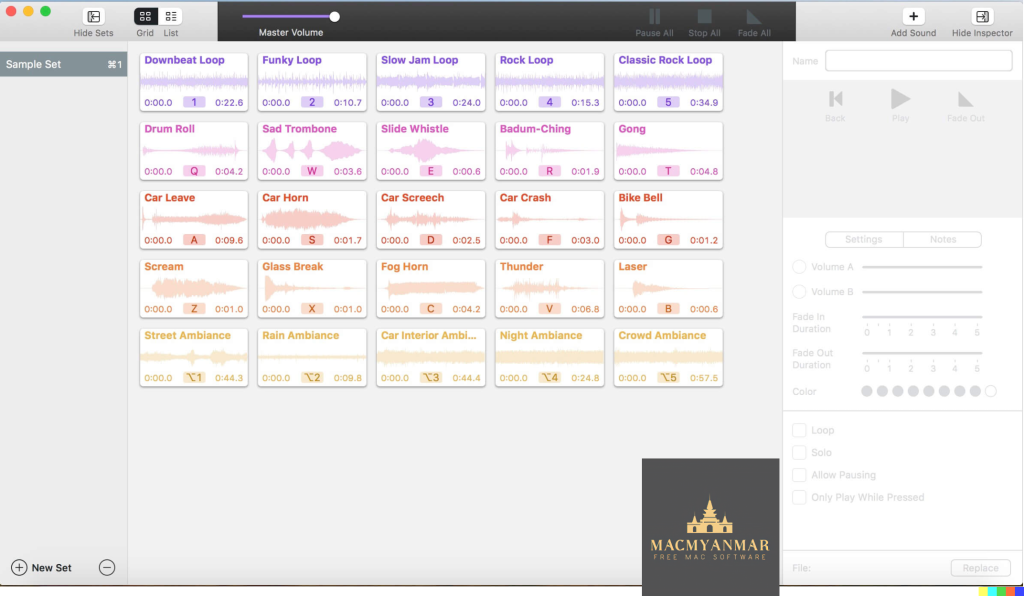Play the Sad Trombone sound

(312, 151)
